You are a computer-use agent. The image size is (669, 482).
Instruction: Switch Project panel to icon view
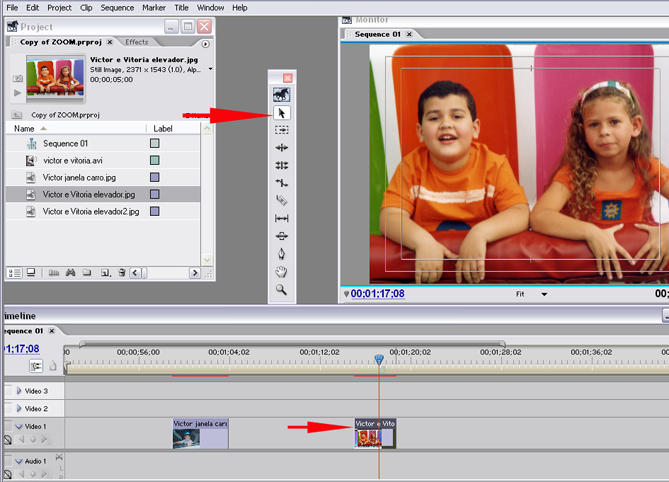(x=31, y=272)
